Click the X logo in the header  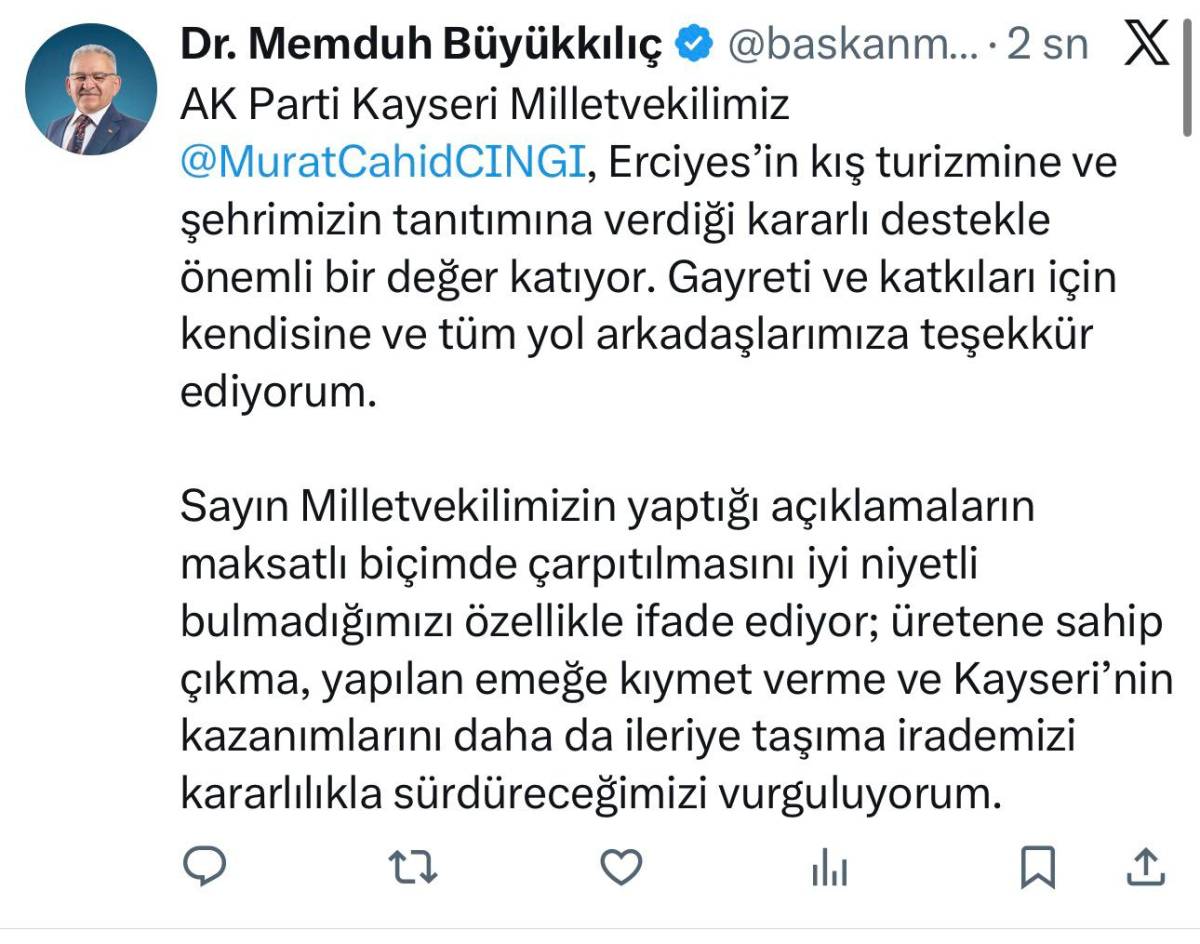tap(1147, 44)
